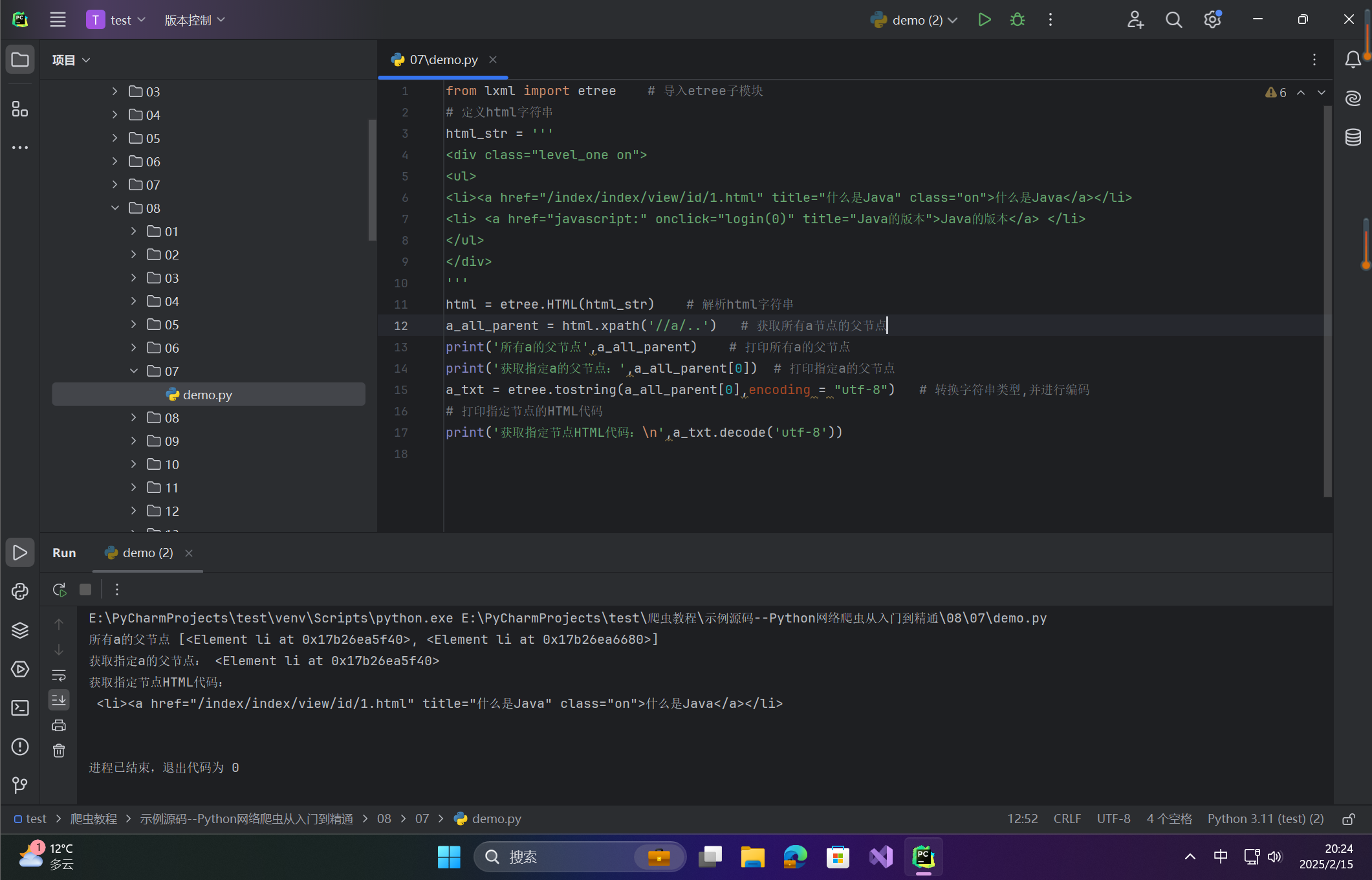Rerun demo (2) in the Run panel
Screen dimensions: 1372x880
[60, 589]
